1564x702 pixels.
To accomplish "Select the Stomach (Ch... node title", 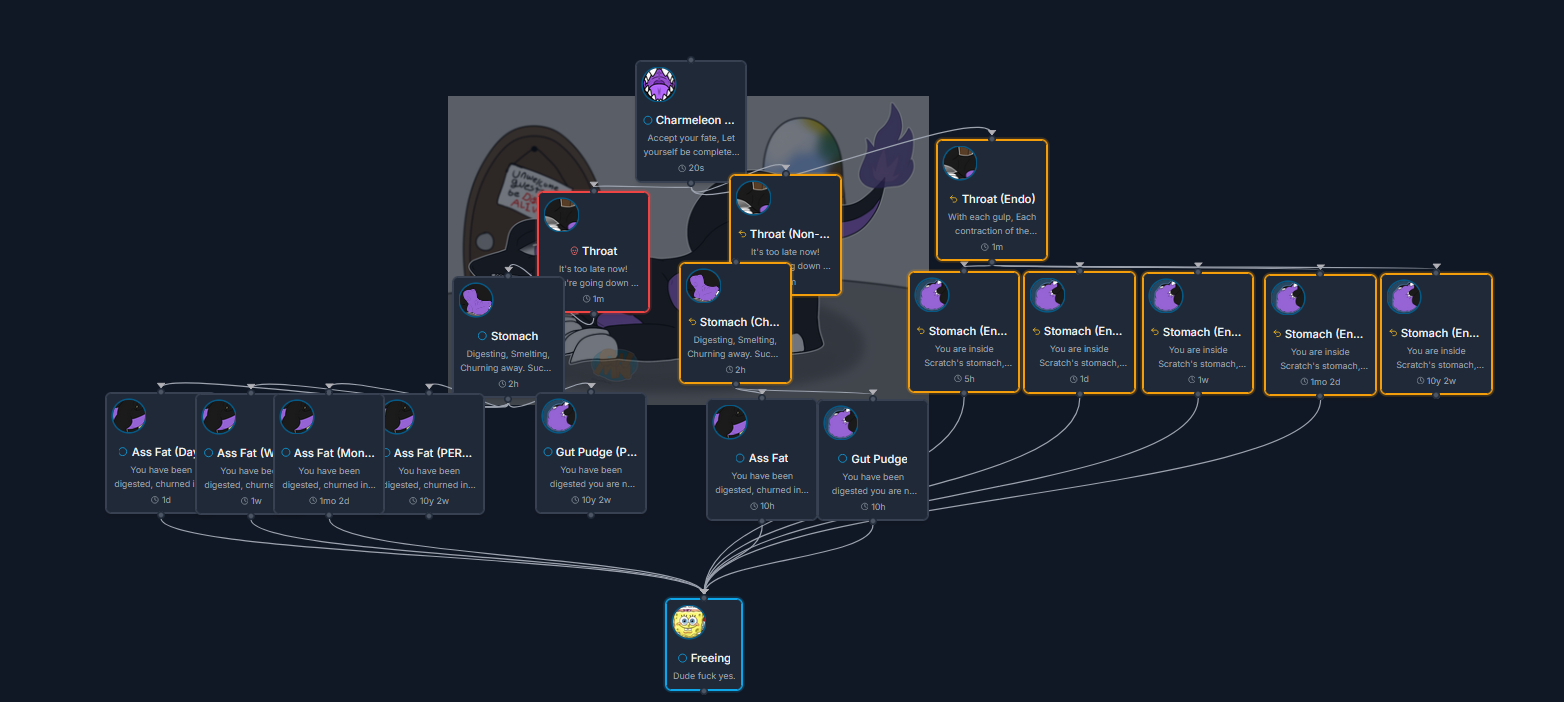I will [738, 322].
